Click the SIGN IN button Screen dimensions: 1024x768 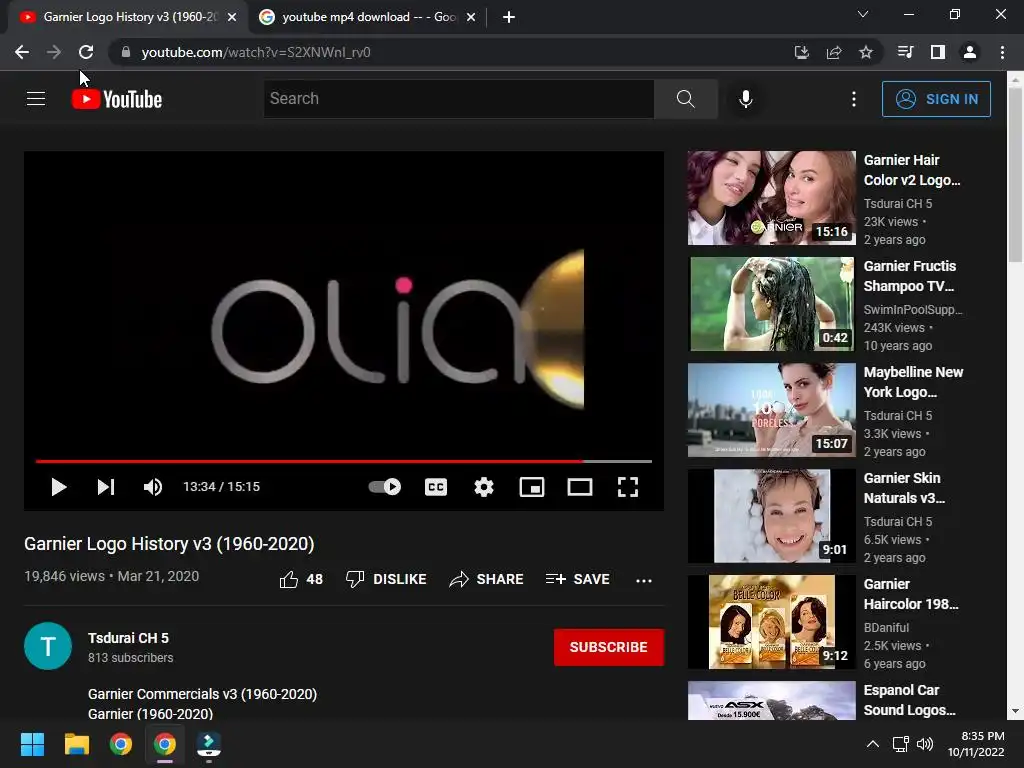coord(936,99)
